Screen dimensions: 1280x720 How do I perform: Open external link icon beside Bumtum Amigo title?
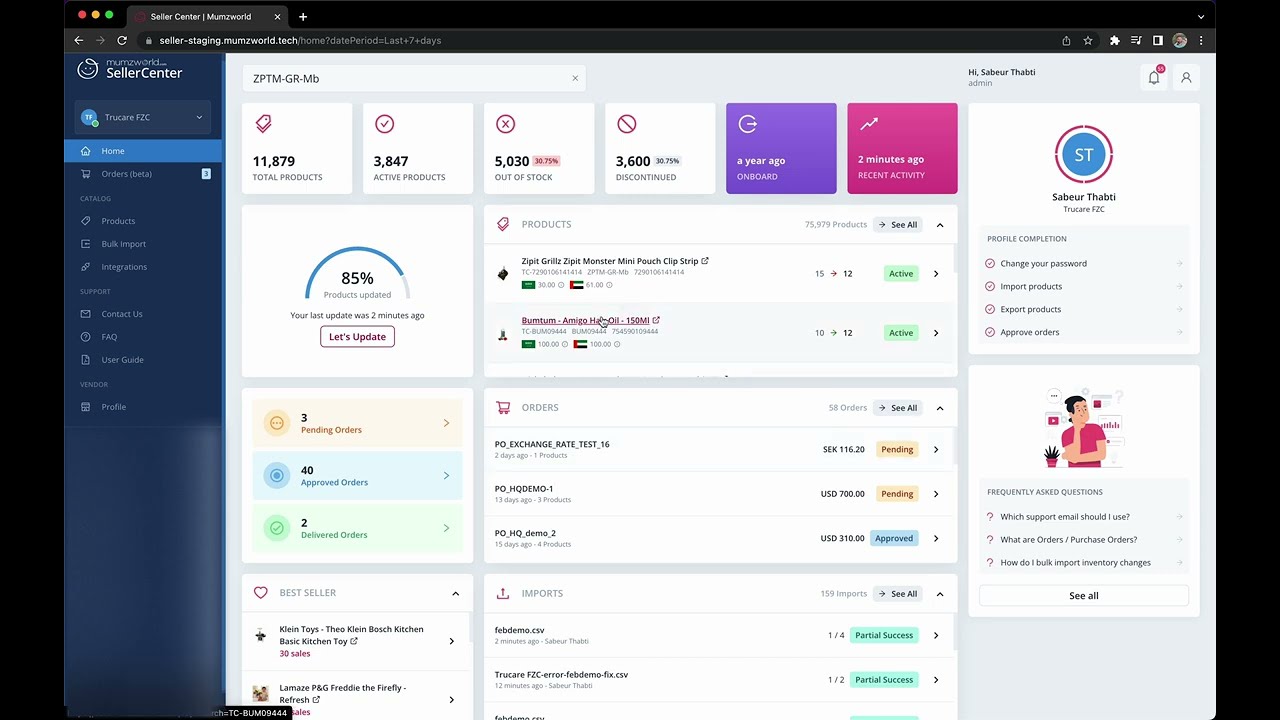pyautogui.click(x=656, y=320)
